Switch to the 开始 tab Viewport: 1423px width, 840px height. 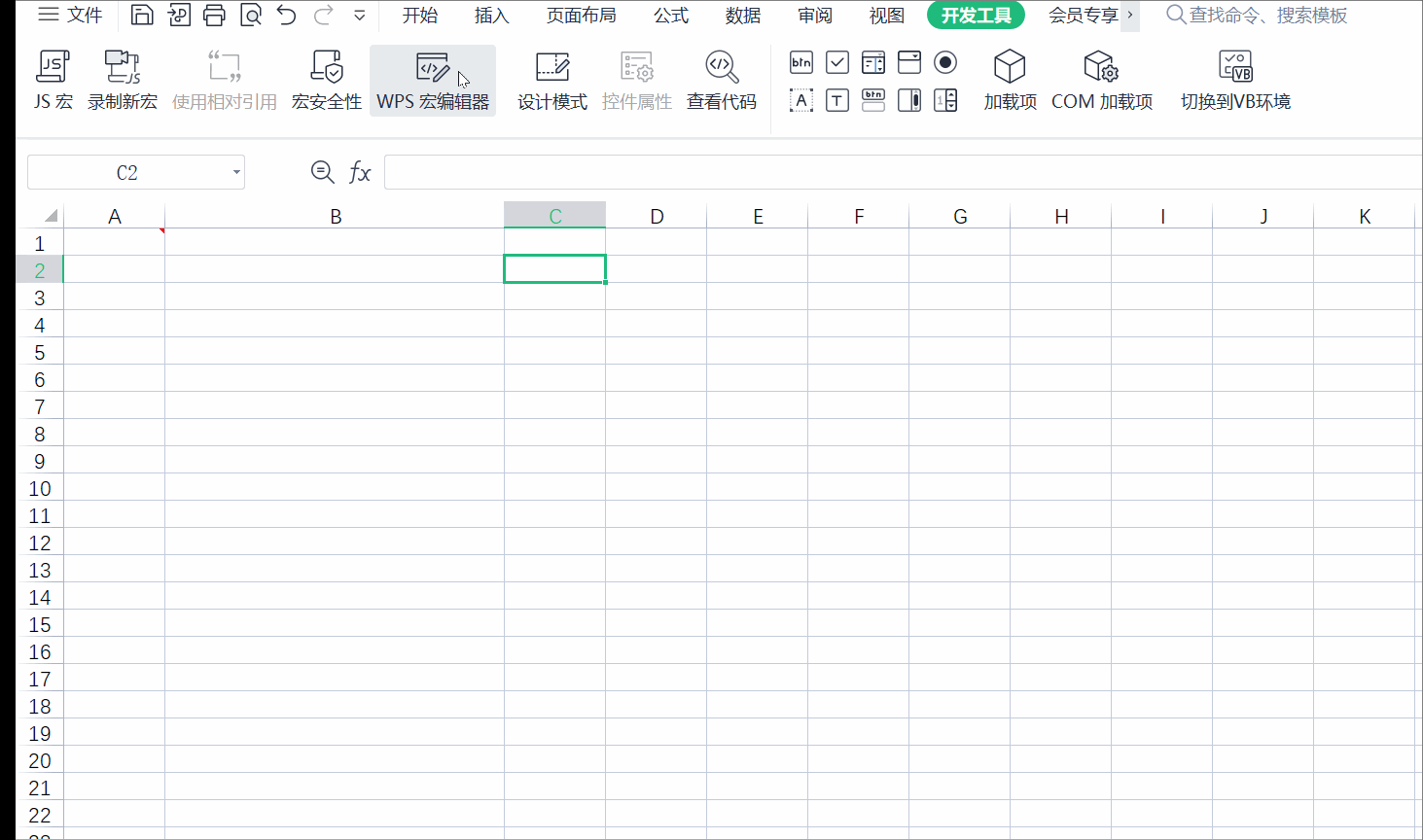point(420,16)
